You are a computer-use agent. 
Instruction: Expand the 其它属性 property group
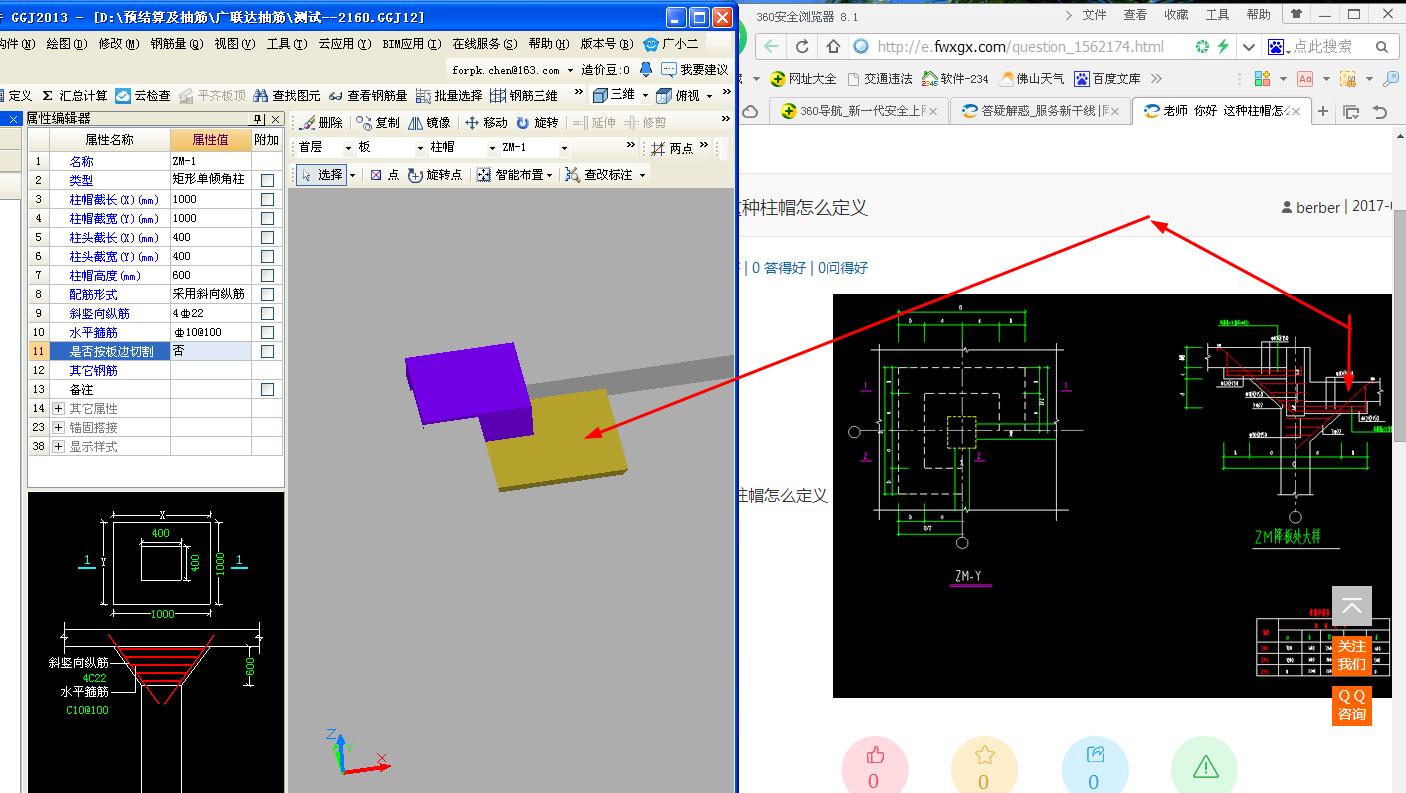(x=58, y=408)
